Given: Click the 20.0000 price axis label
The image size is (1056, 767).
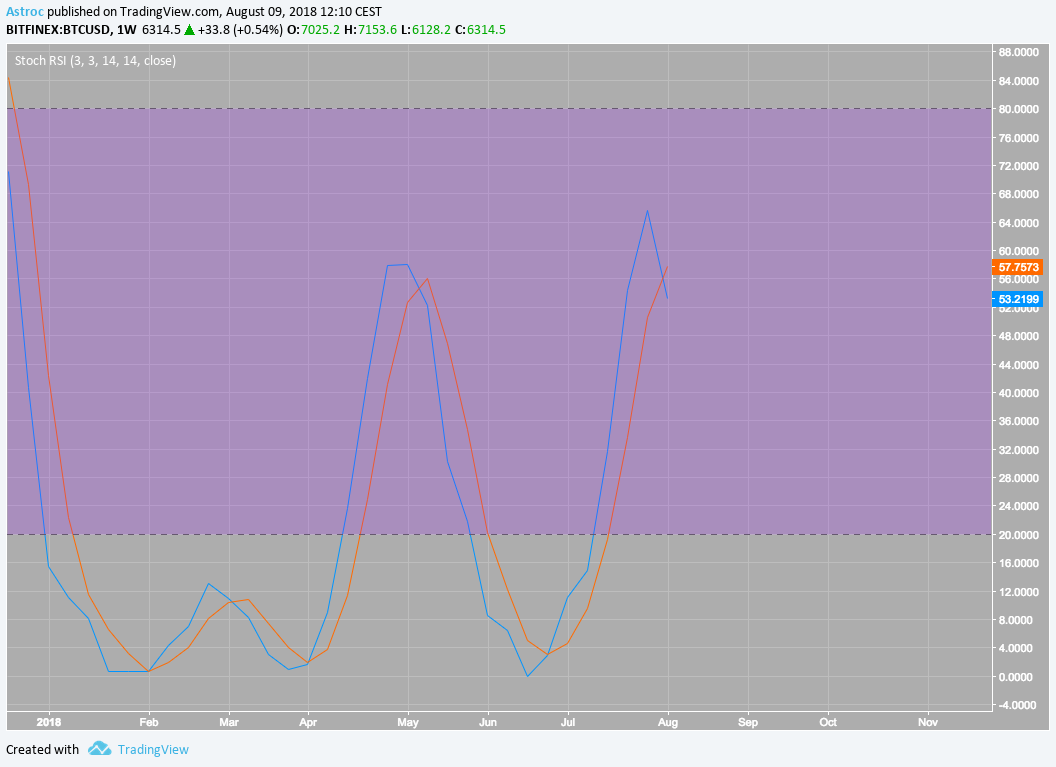Looking at the screenshot, I should coord(1018,535).
